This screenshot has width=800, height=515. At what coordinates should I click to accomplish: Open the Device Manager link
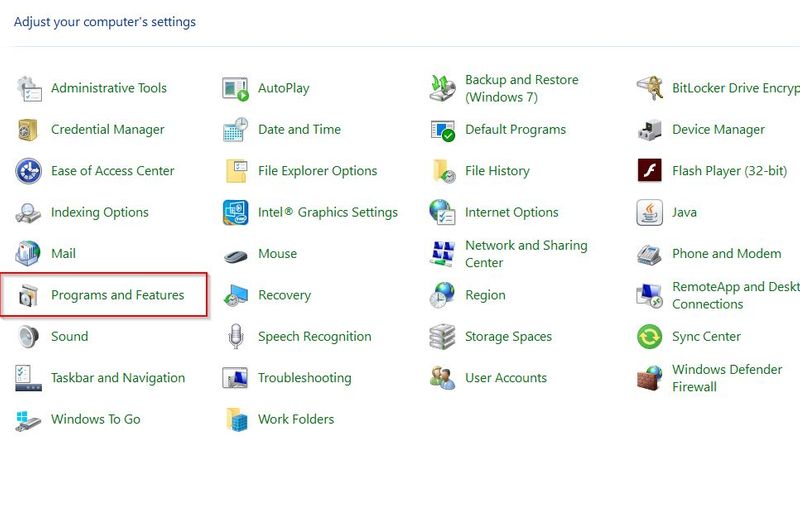[718, 130]
